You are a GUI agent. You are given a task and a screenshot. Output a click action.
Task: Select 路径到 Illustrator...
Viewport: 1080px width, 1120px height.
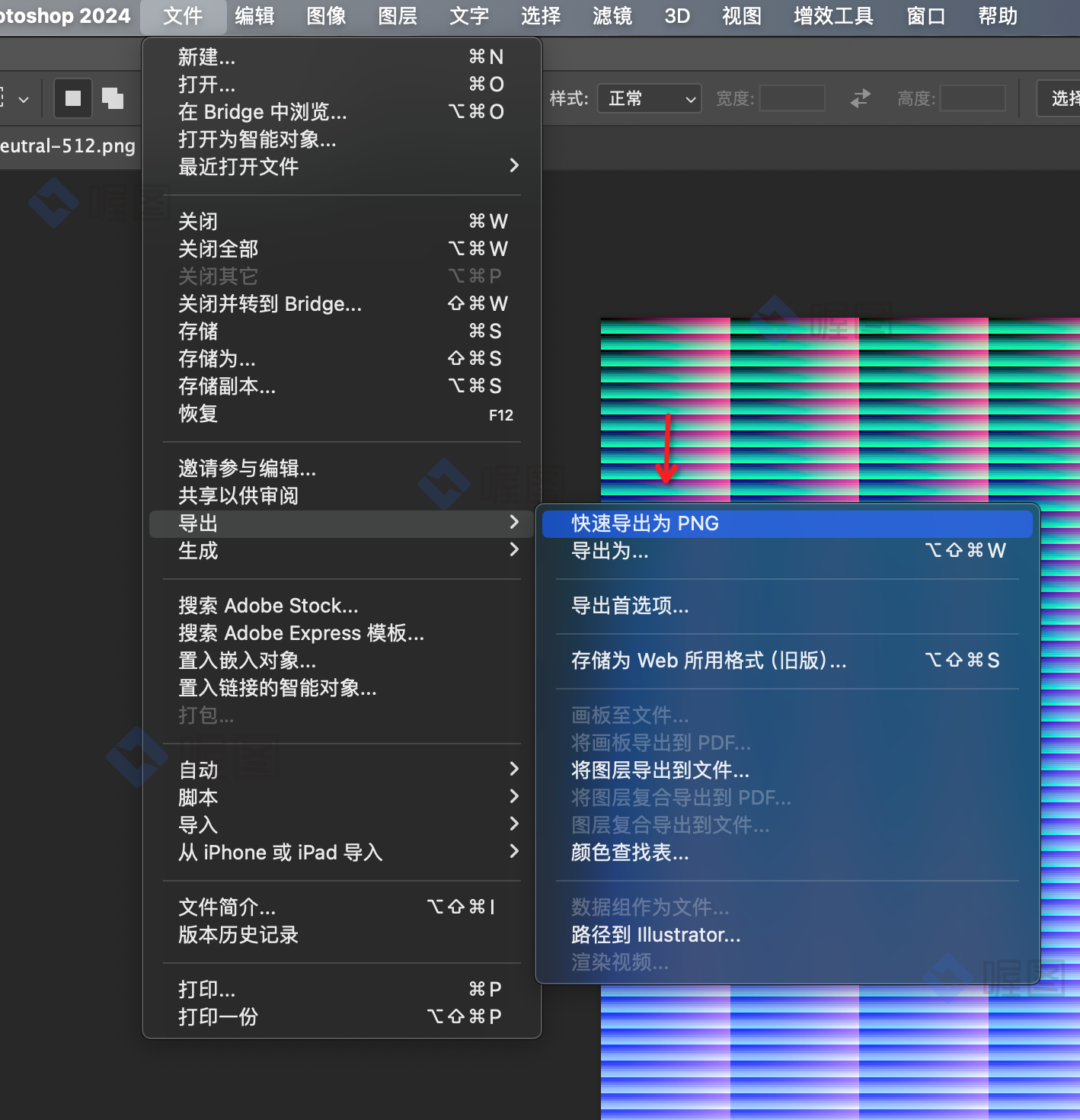(788, 935)
